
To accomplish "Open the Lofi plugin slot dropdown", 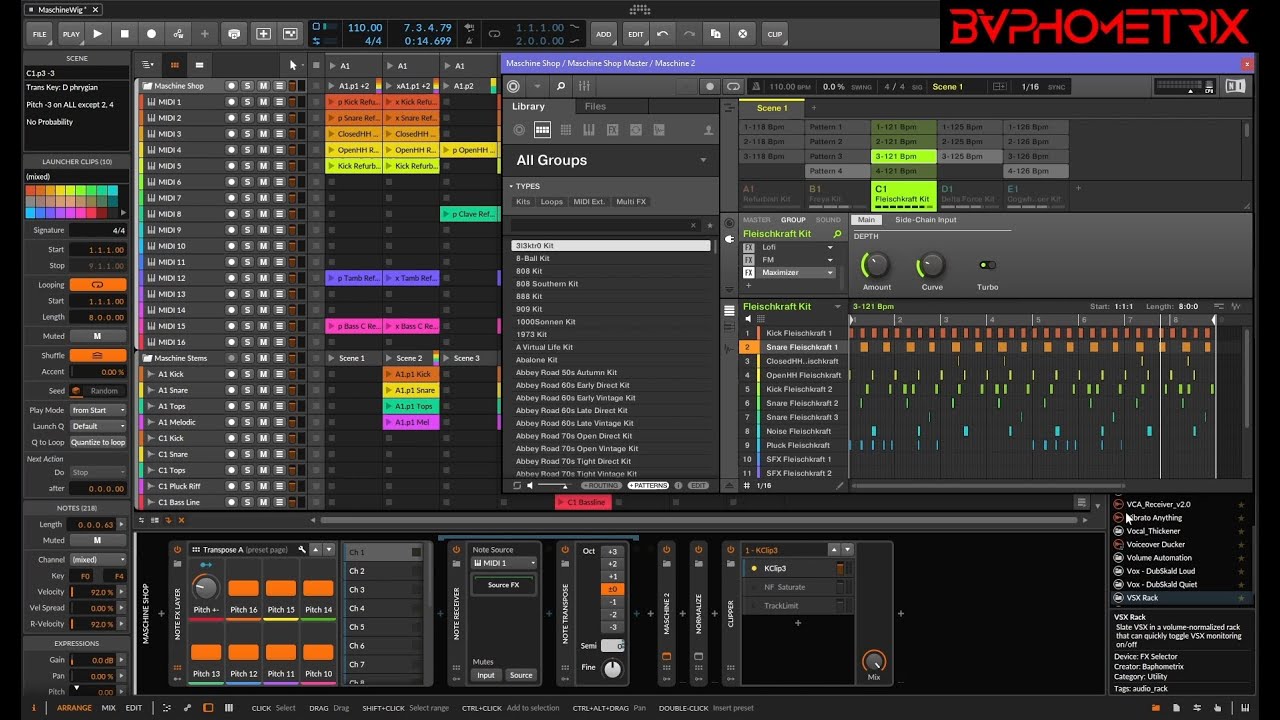I will point(829,247).
